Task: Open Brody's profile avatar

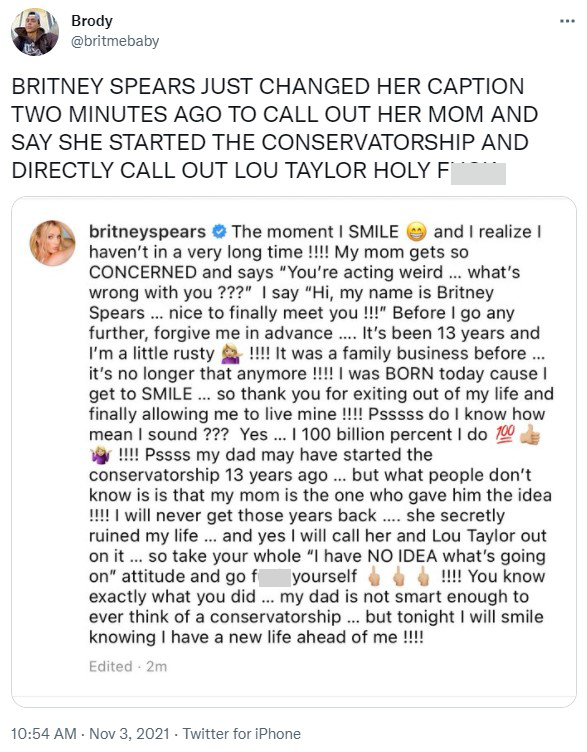Action: tap(35, 32)
